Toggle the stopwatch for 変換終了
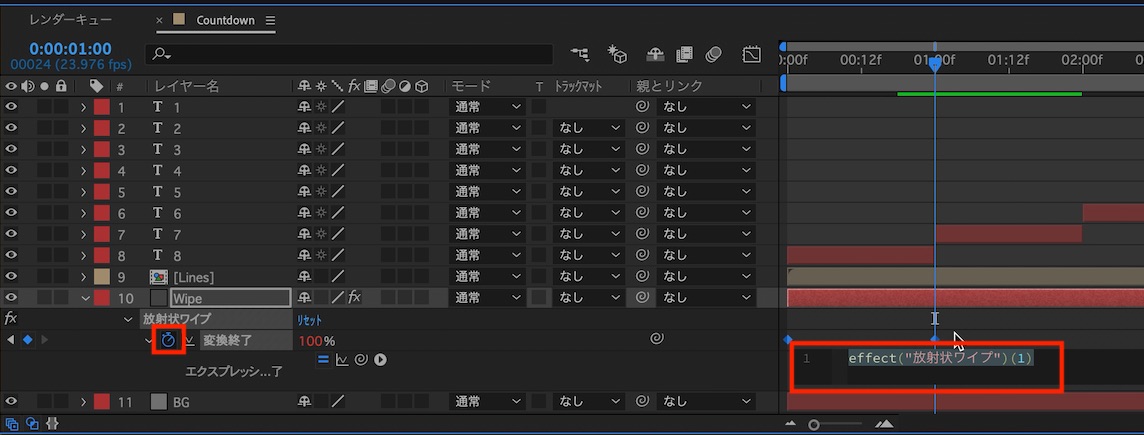This screenshot has width=1144, height=435. 169,340
